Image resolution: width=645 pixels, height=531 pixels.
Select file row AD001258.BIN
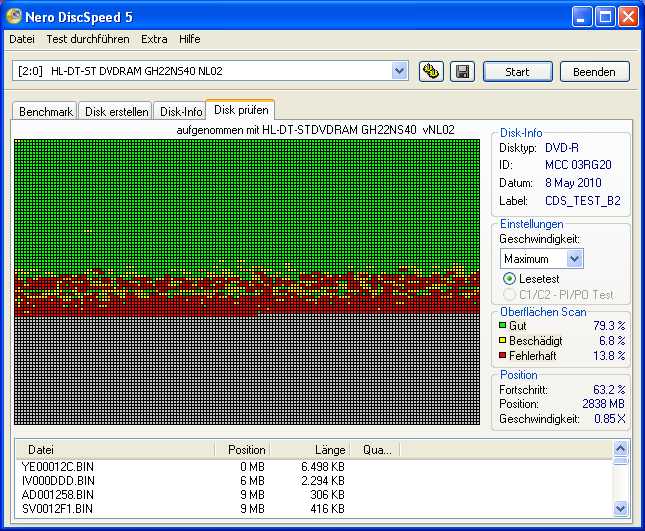(x=314, y=494)
